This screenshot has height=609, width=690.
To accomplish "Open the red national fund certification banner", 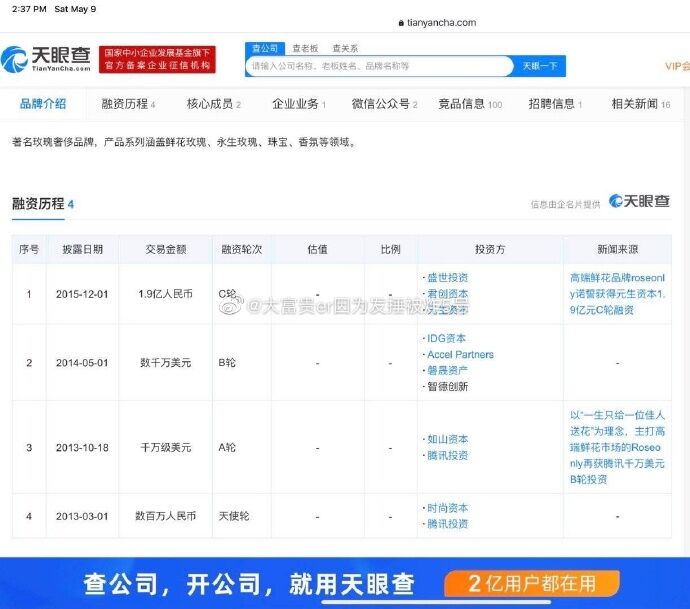I will coord(157,59).
